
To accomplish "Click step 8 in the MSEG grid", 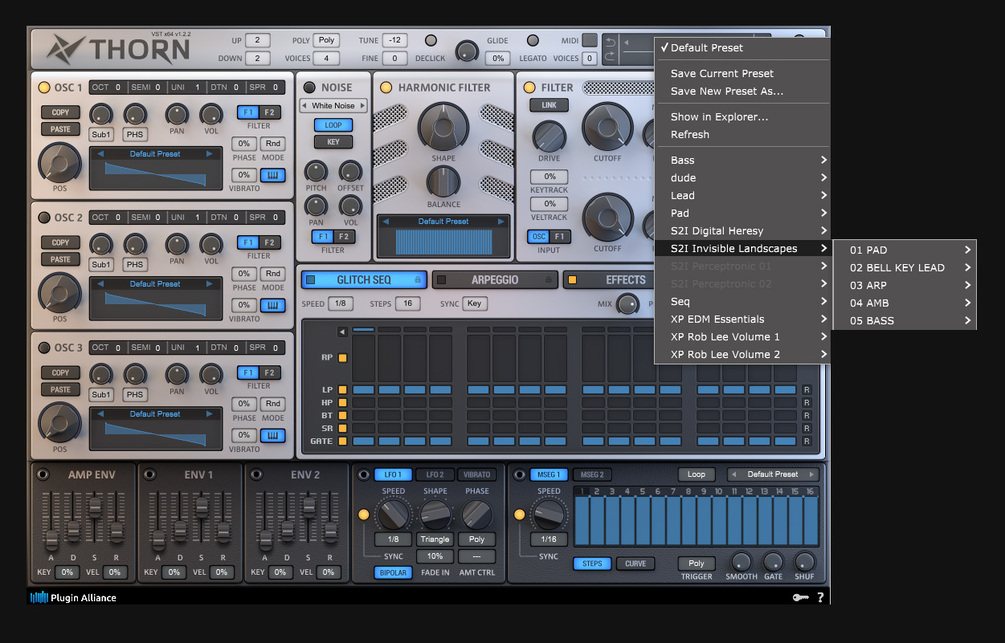I will tap(688, 516).
